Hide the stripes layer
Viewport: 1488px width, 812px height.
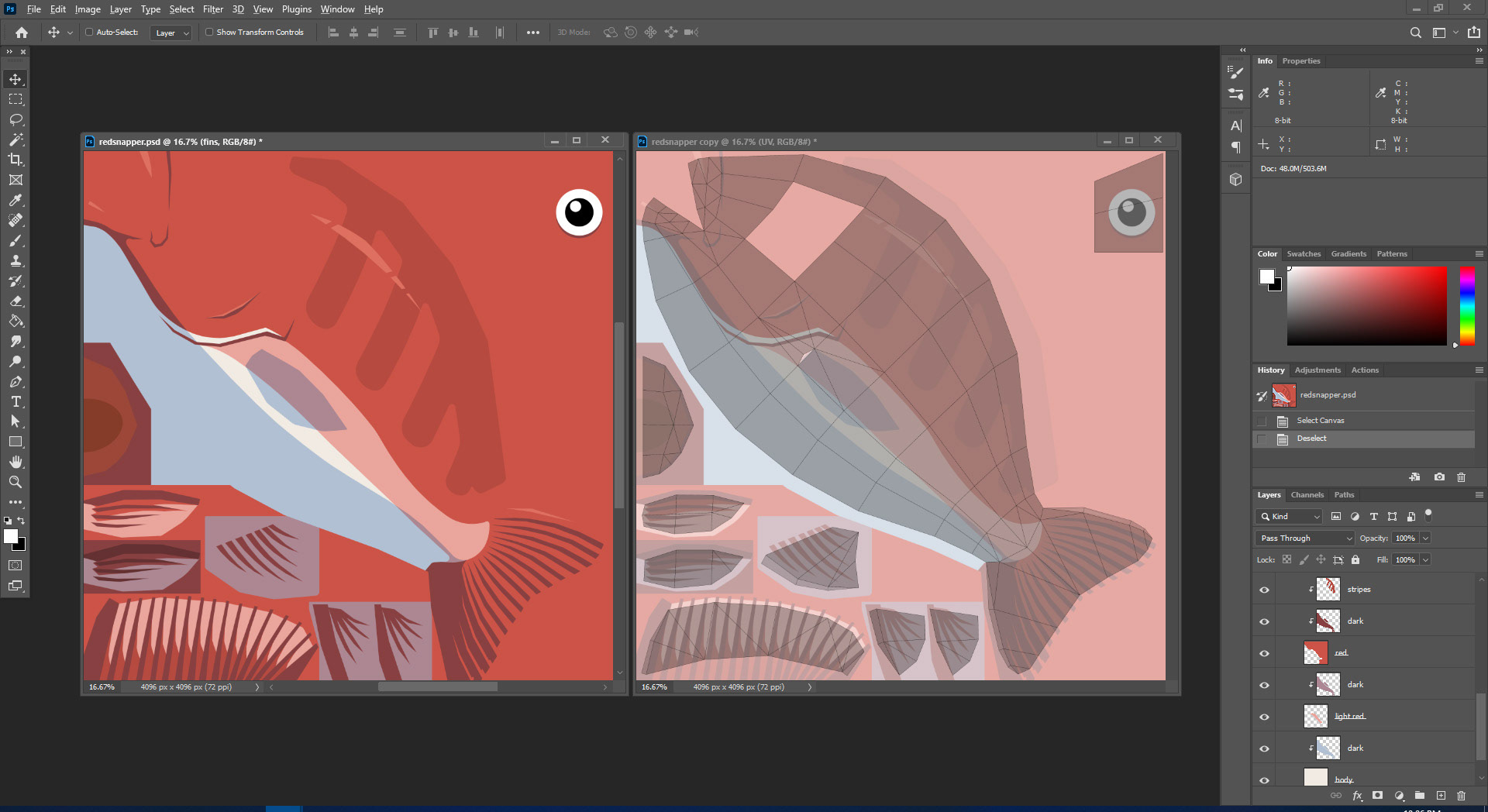pos(1264,590)
